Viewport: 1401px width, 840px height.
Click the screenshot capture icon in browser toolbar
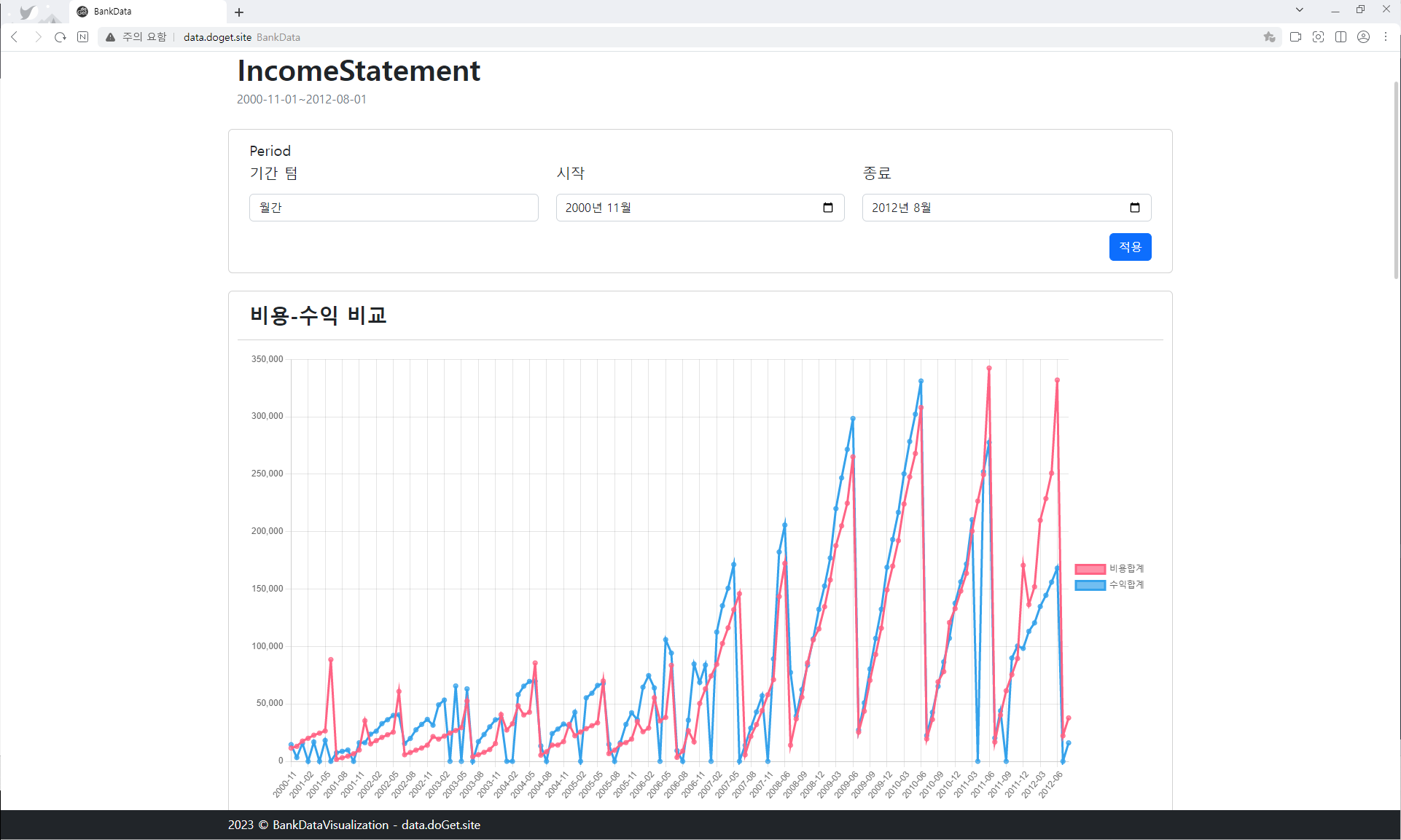pos(1318,36)
